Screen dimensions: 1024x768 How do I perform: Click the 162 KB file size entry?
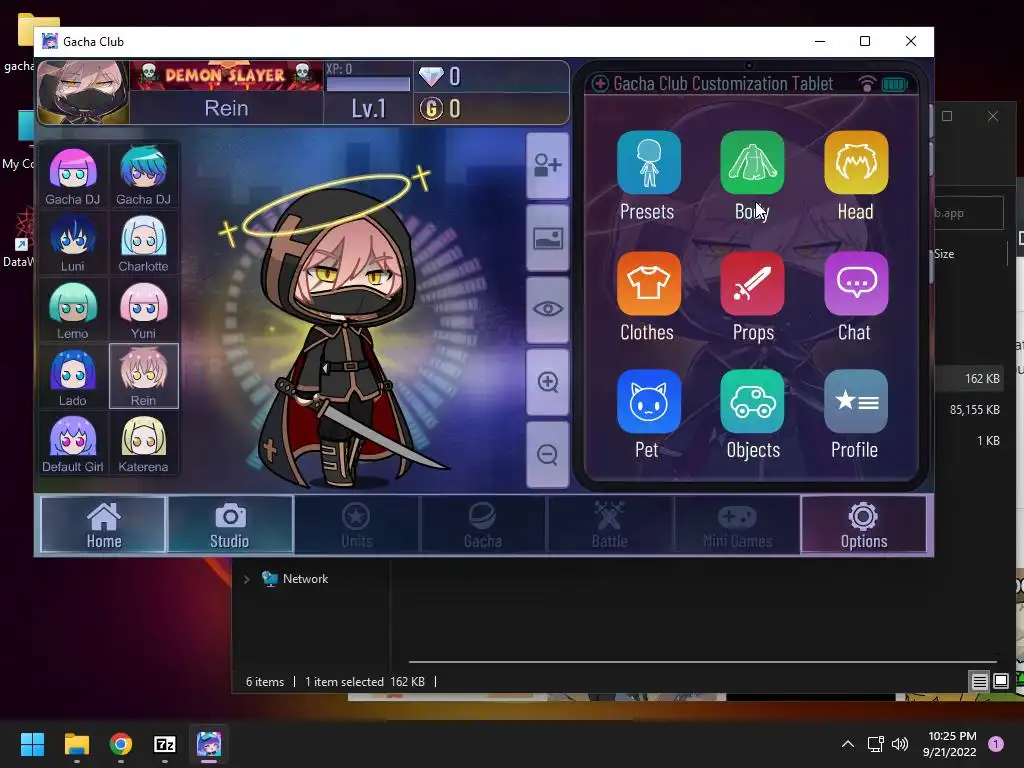pyautogui.click(x=982, y=378)
